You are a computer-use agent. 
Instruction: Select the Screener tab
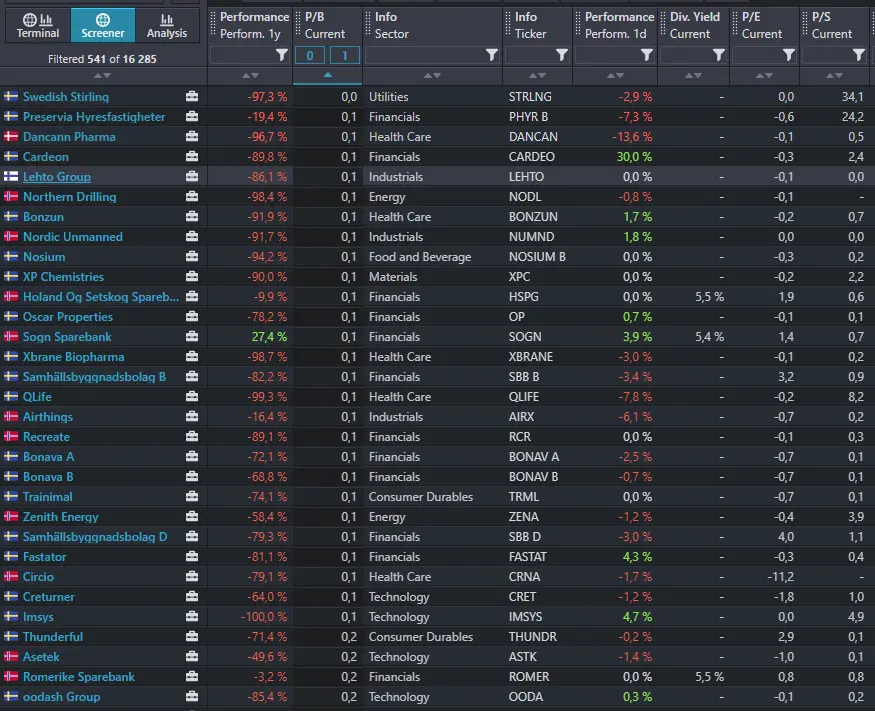pos(103,25)
